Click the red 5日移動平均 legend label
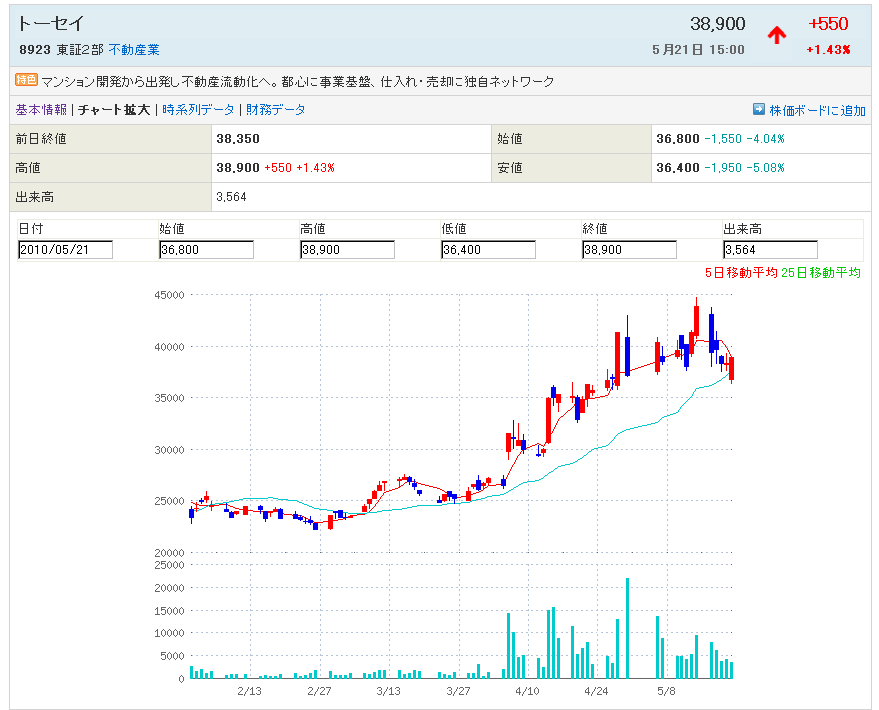 coord(741,272)
